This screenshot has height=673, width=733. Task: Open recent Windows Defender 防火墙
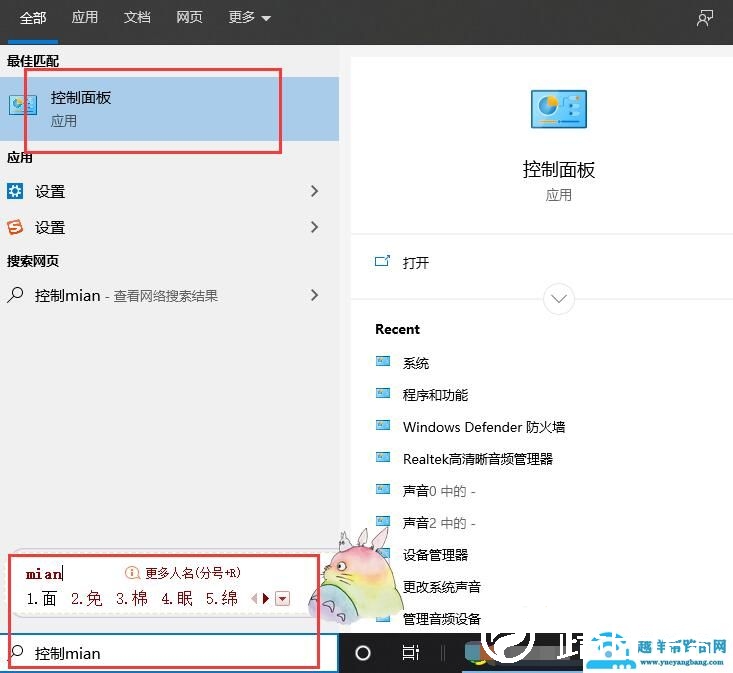[484, 427]
